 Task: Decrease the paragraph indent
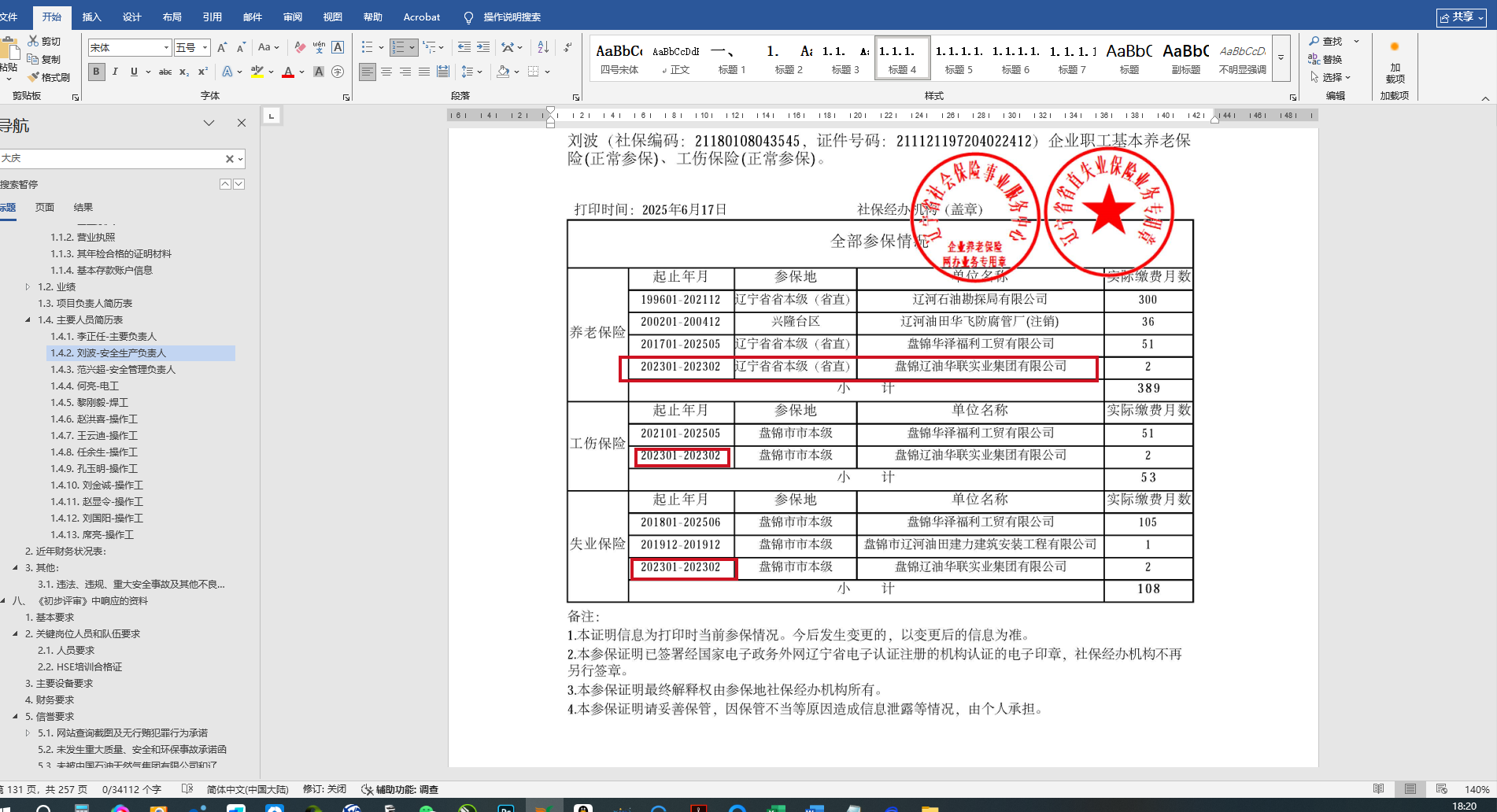(464, 48)
